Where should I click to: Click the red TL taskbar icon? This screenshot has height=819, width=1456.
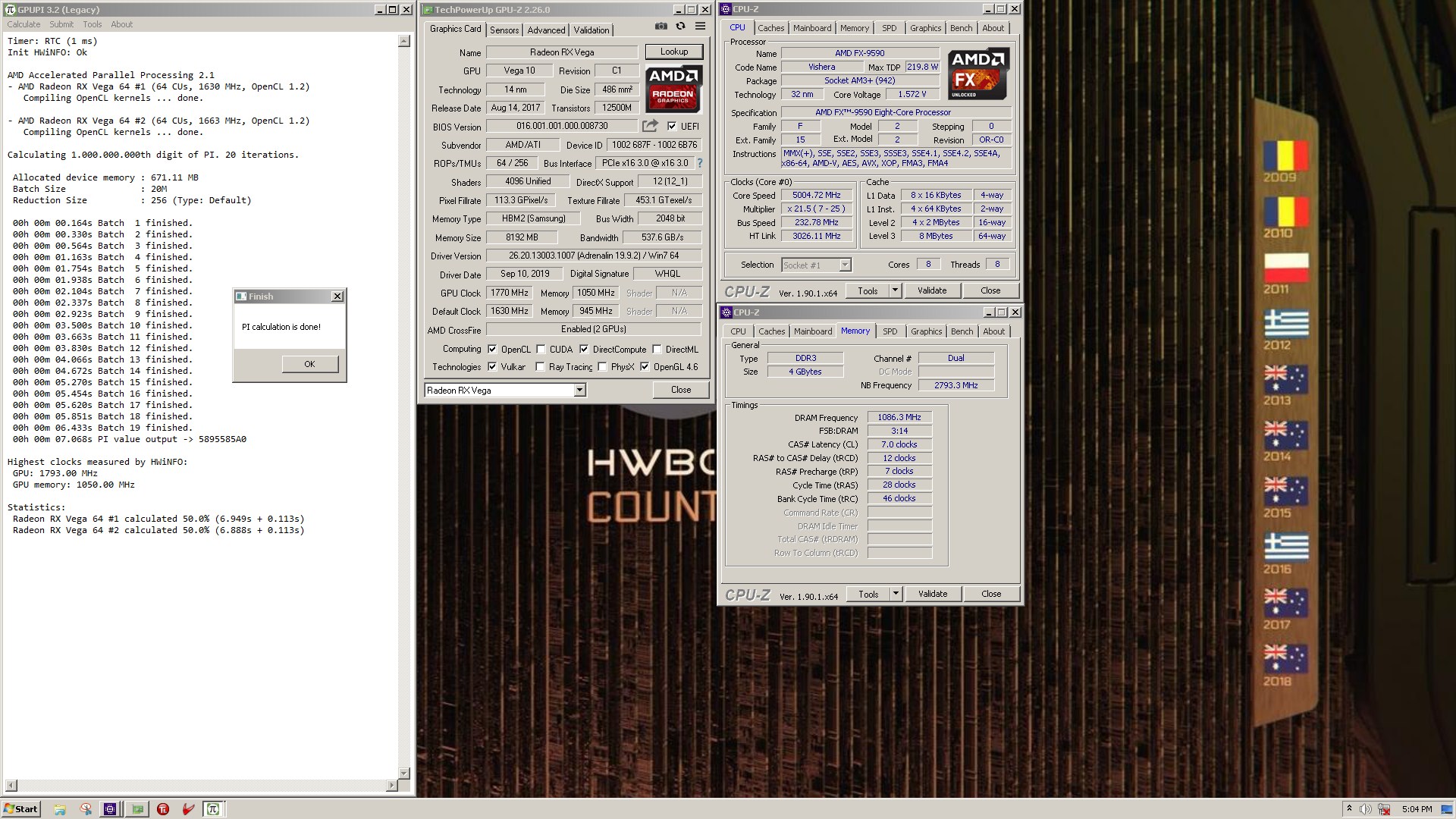coord(163,809)
